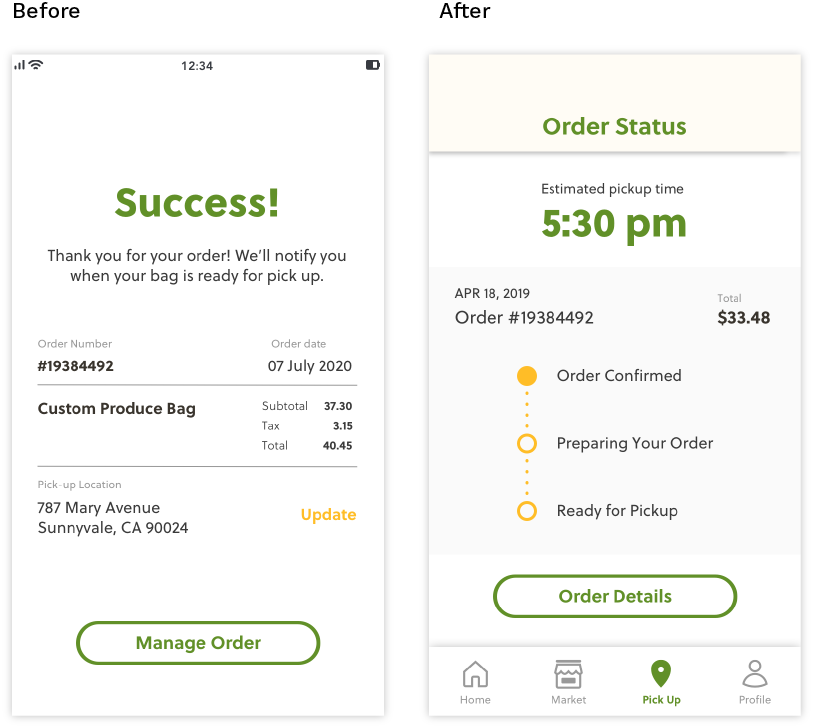Tap the battery indicator icon
813x728 pixels.
coord(373,65)
